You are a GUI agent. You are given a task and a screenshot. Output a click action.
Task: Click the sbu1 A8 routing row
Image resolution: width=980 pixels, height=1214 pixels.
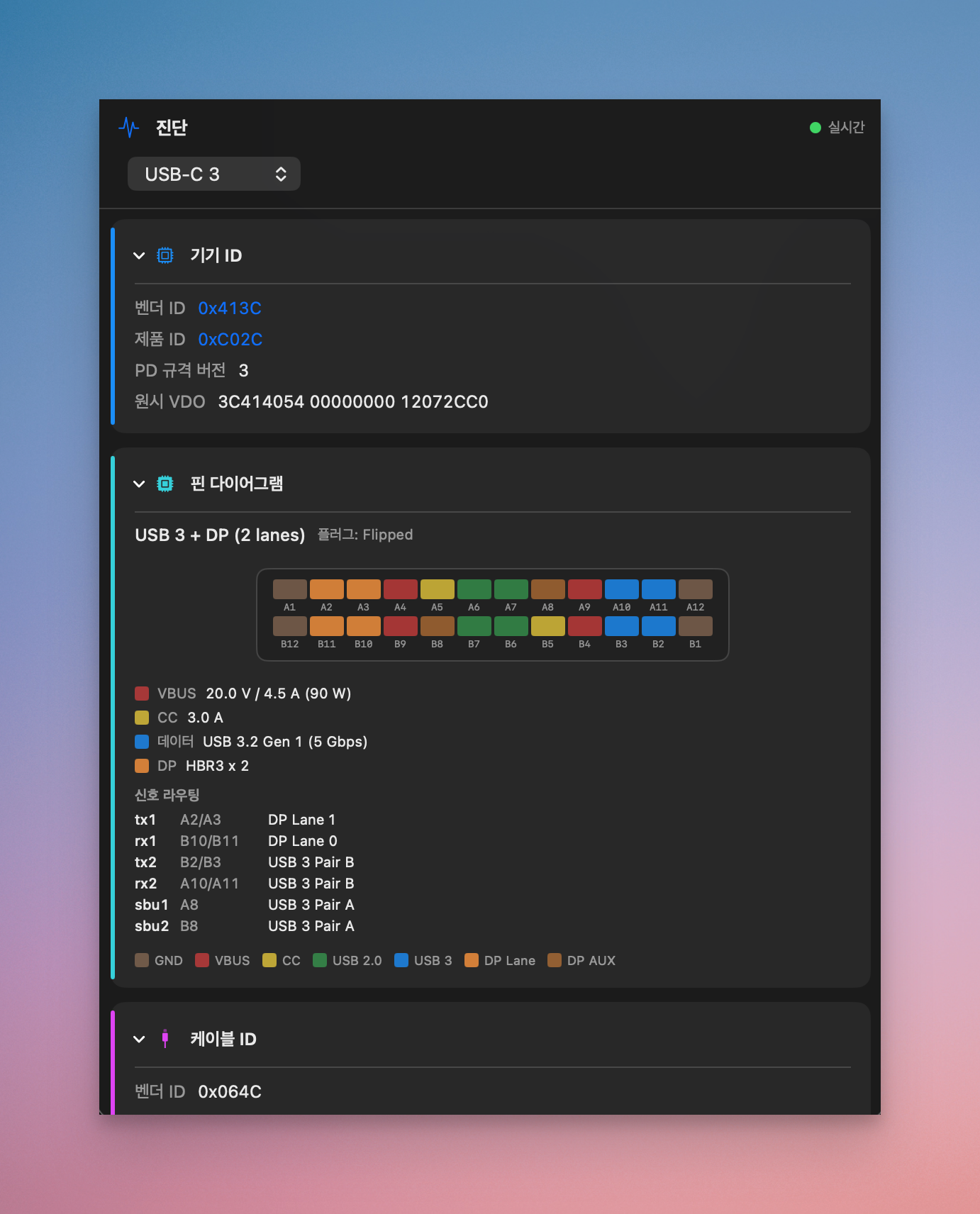245,905
